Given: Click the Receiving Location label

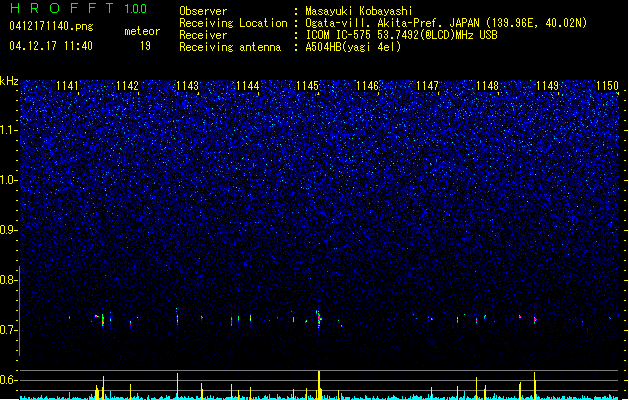Looking at the screenshot, I should click(x=233, y=23).
